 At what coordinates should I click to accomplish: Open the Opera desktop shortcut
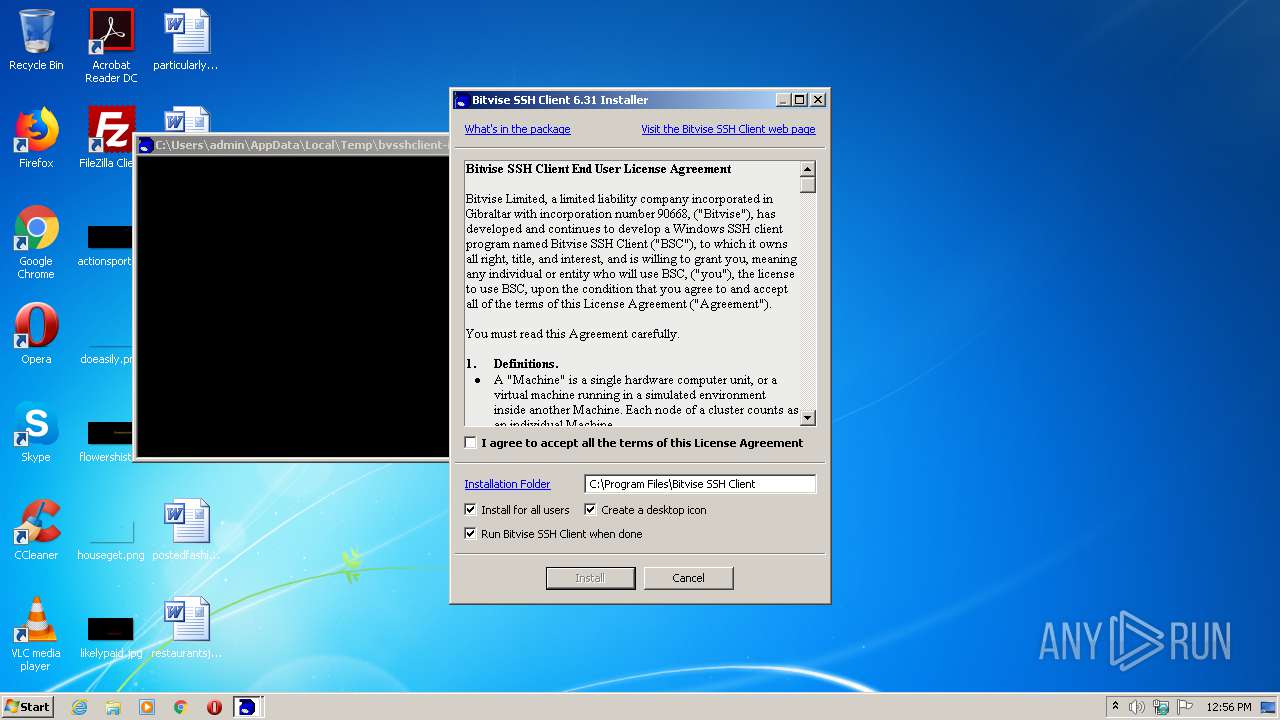tap(36, 334)
